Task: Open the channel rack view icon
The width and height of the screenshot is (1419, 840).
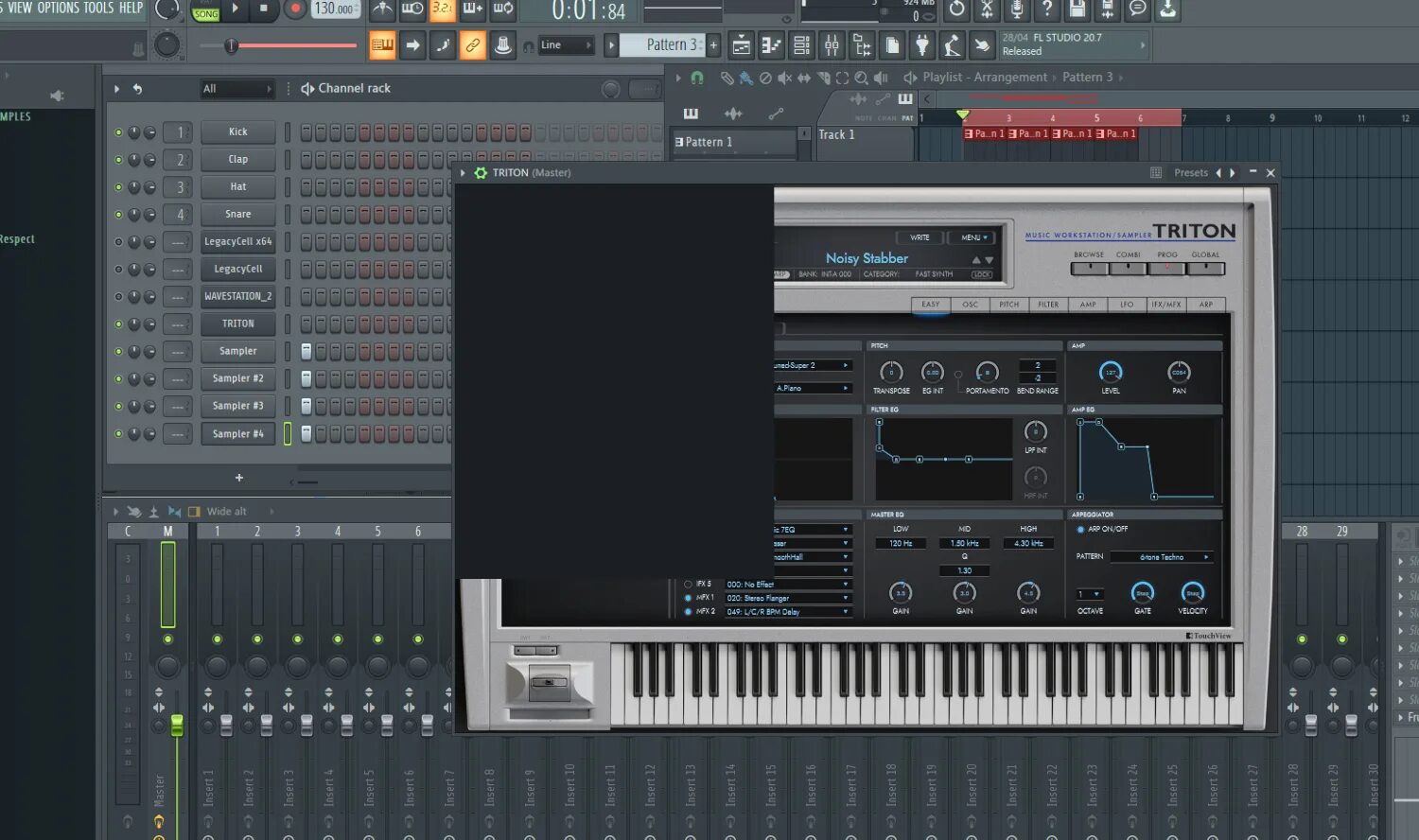Action: (x=801, y=44)
